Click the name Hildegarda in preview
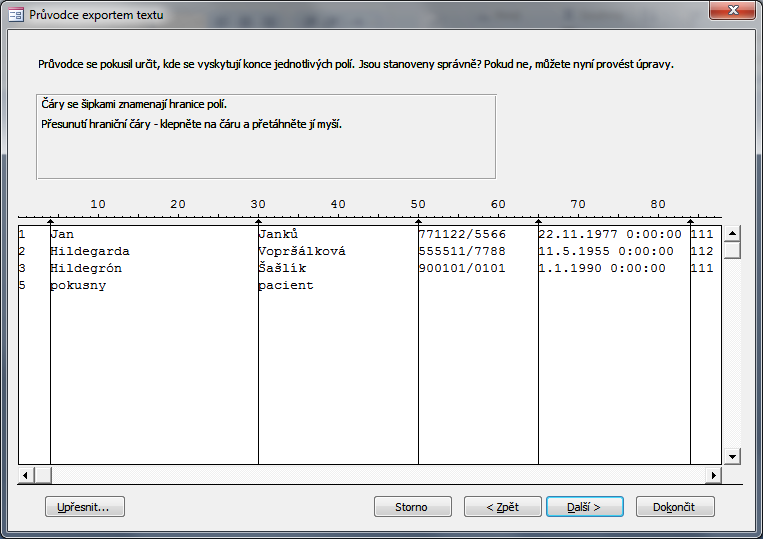This screenshot has width=763, height=539. click(90, 251)
